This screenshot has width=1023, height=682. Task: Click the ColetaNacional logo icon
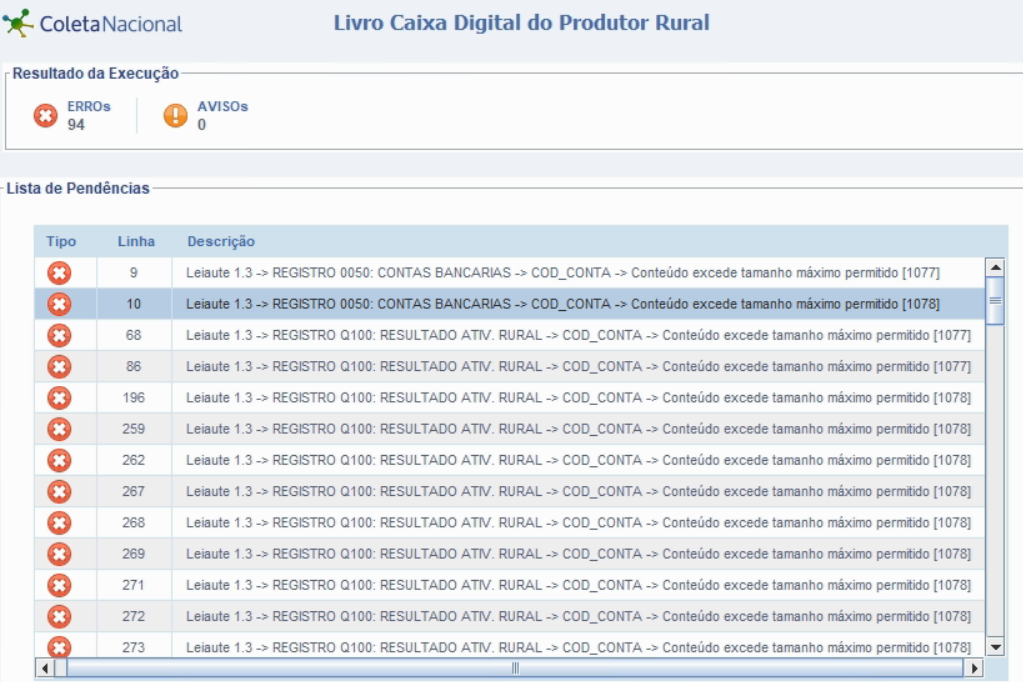coord(19,22)
